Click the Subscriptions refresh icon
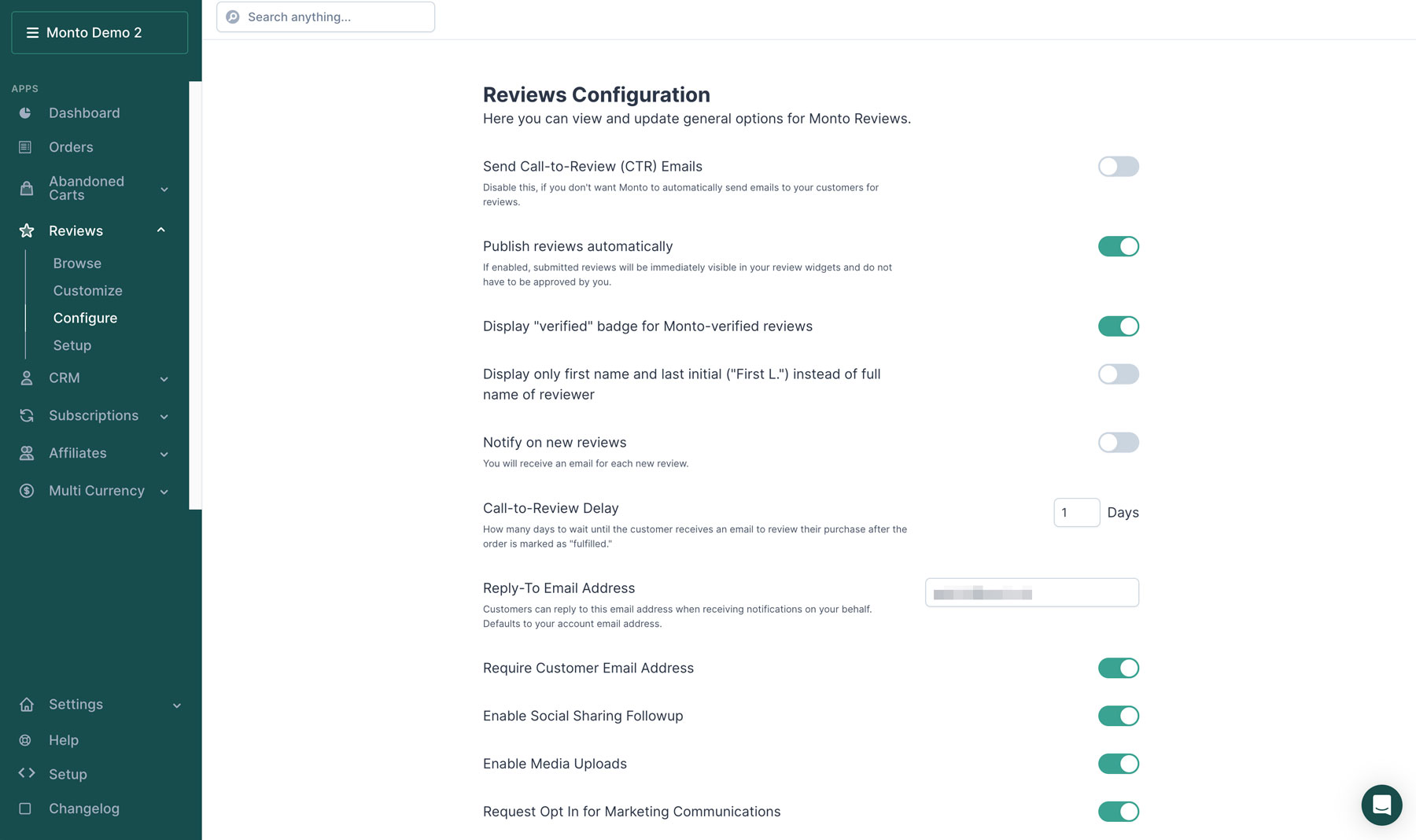 26,416
